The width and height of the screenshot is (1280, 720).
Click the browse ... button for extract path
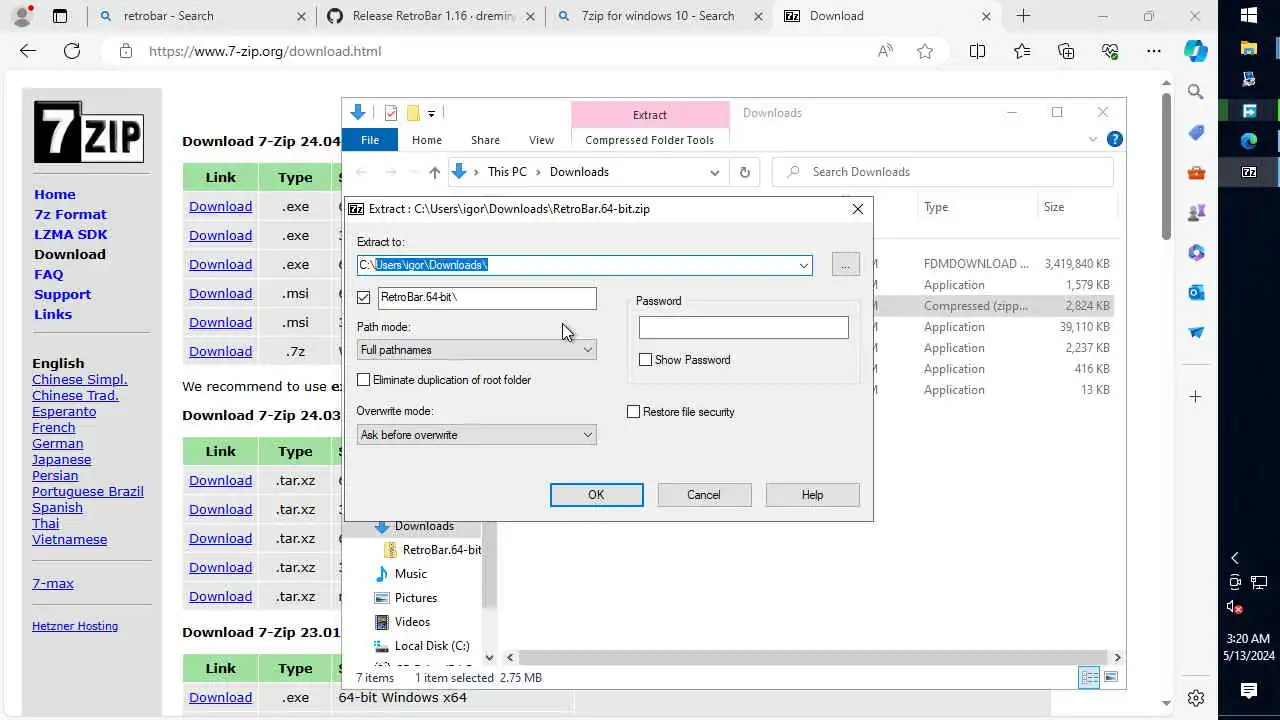coord(845,265)
